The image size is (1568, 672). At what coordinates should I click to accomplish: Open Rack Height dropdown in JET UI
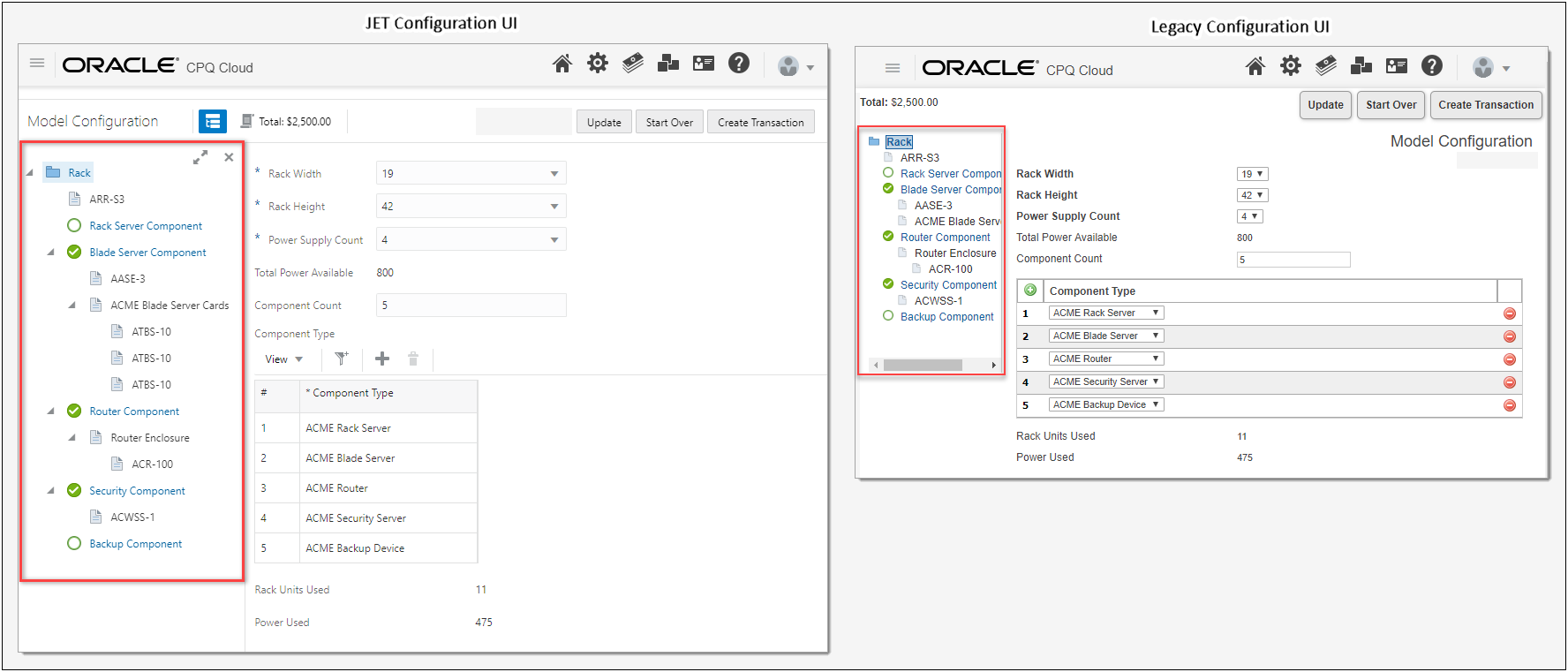point(471,206)
